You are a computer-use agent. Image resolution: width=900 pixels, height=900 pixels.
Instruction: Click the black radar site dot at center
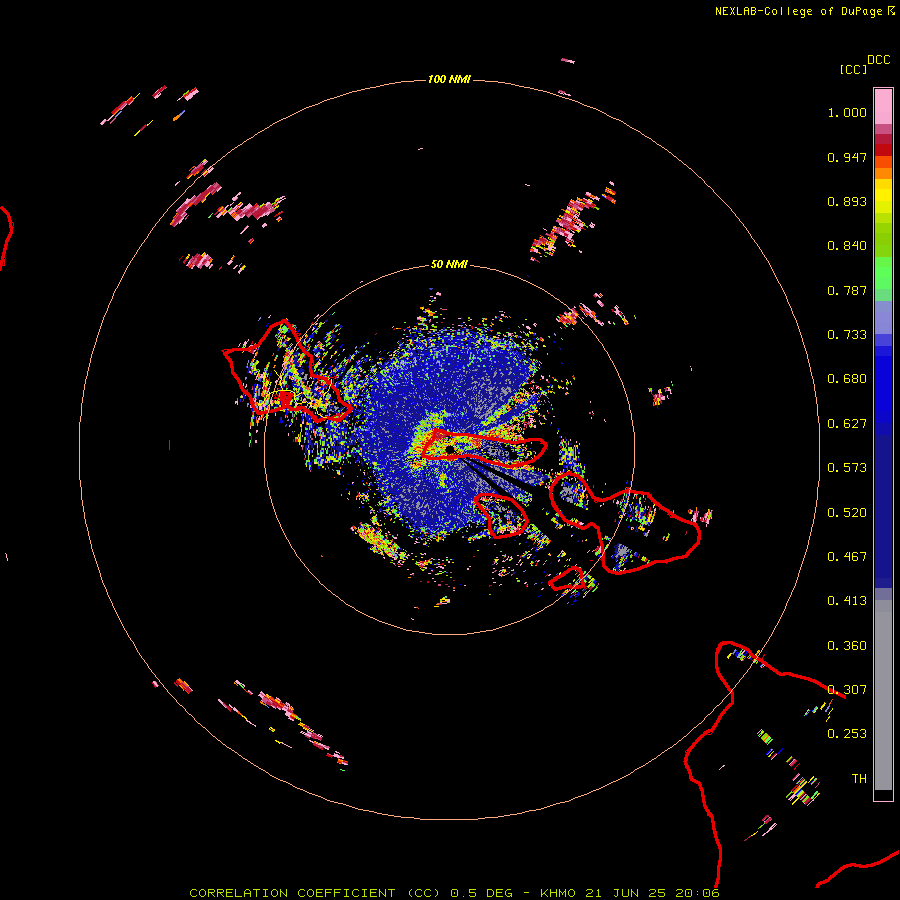coord(450,449)
